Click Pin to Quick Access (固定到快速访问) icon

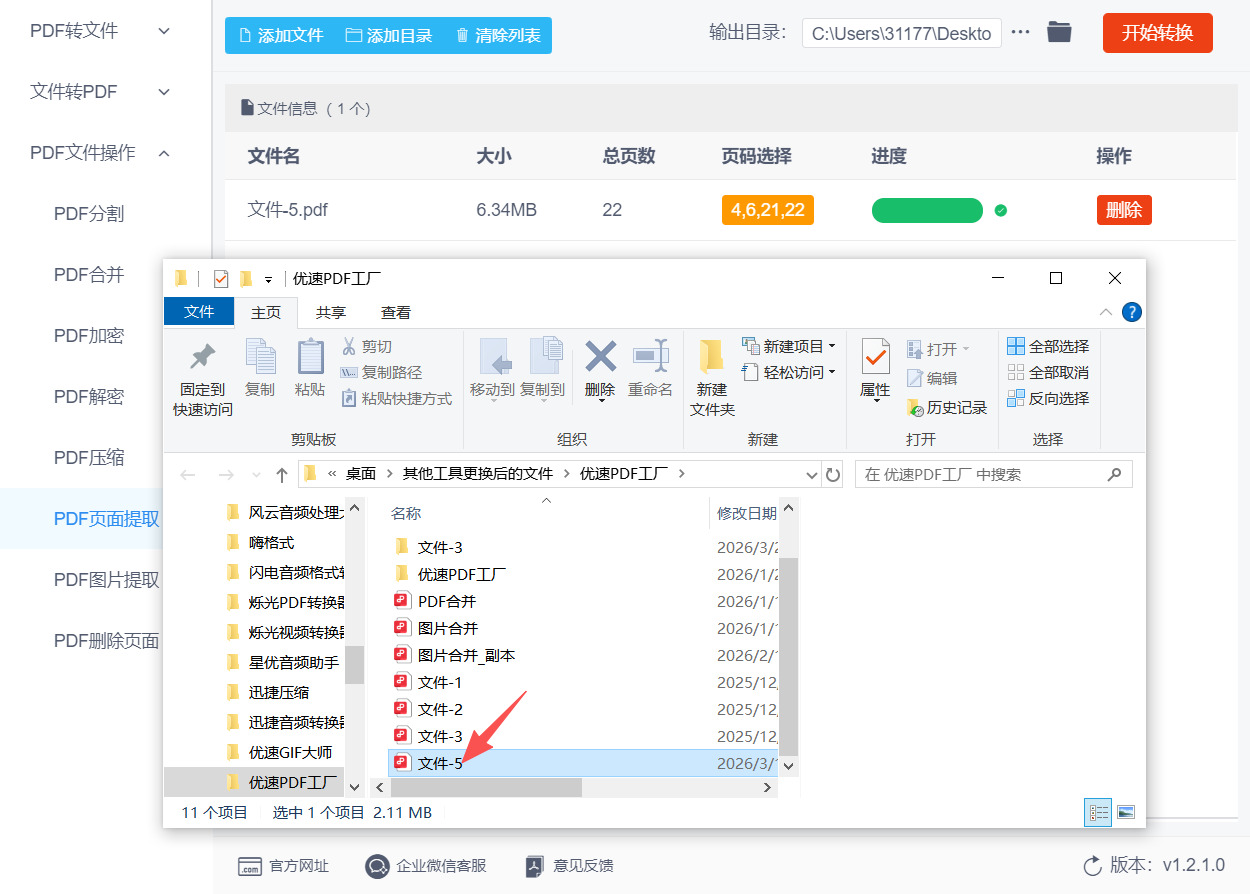pos(203,357)
